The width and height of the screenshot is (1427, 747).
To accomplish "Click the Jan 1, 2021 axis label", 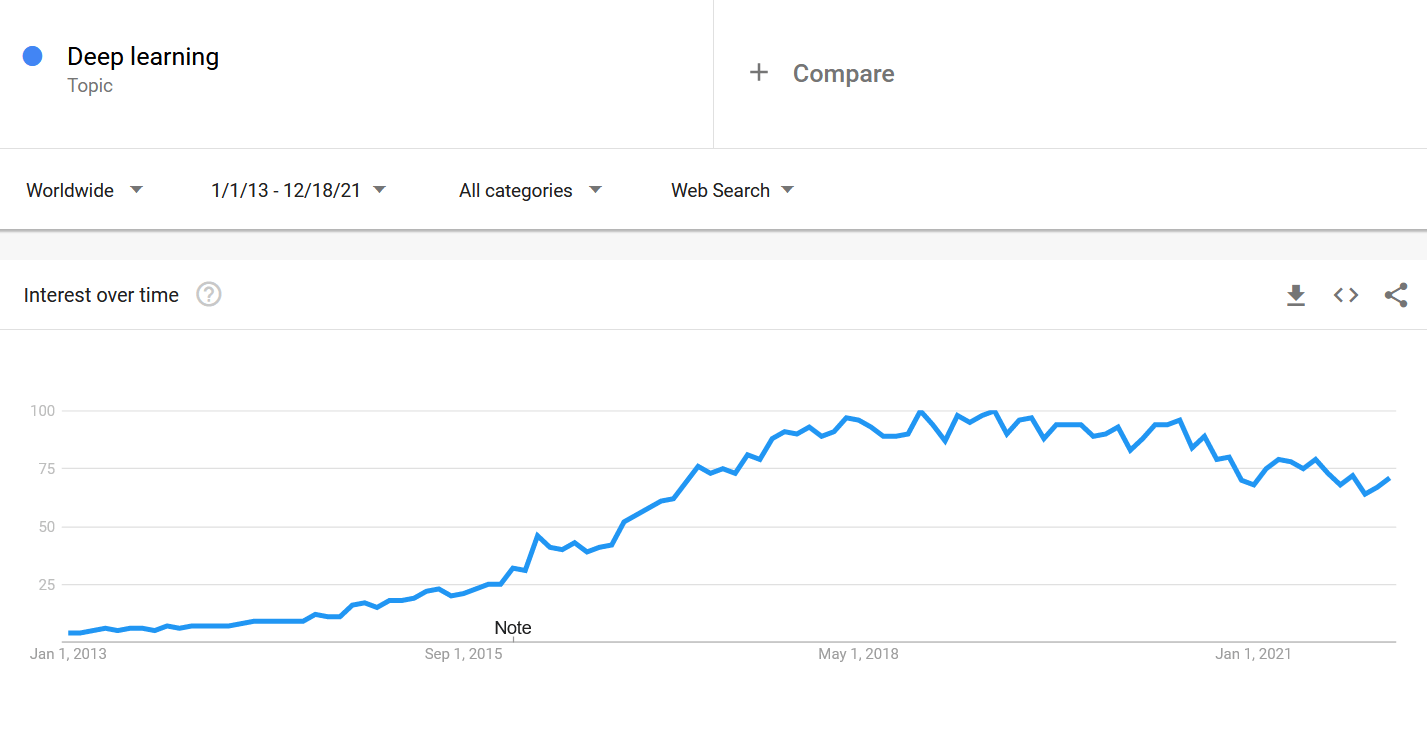I will [1253, 654].
